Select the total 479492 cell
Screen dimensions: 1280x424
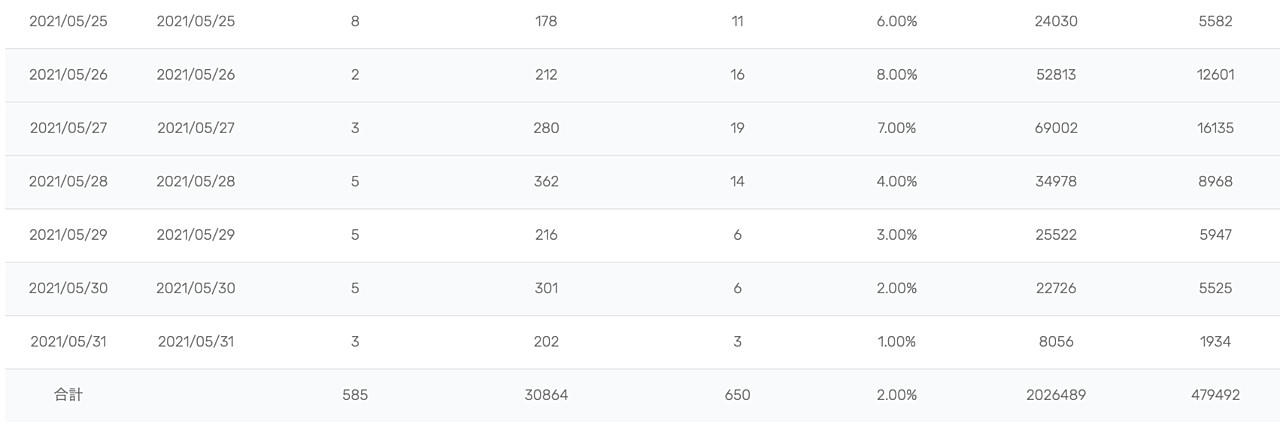coord(1216,395)
